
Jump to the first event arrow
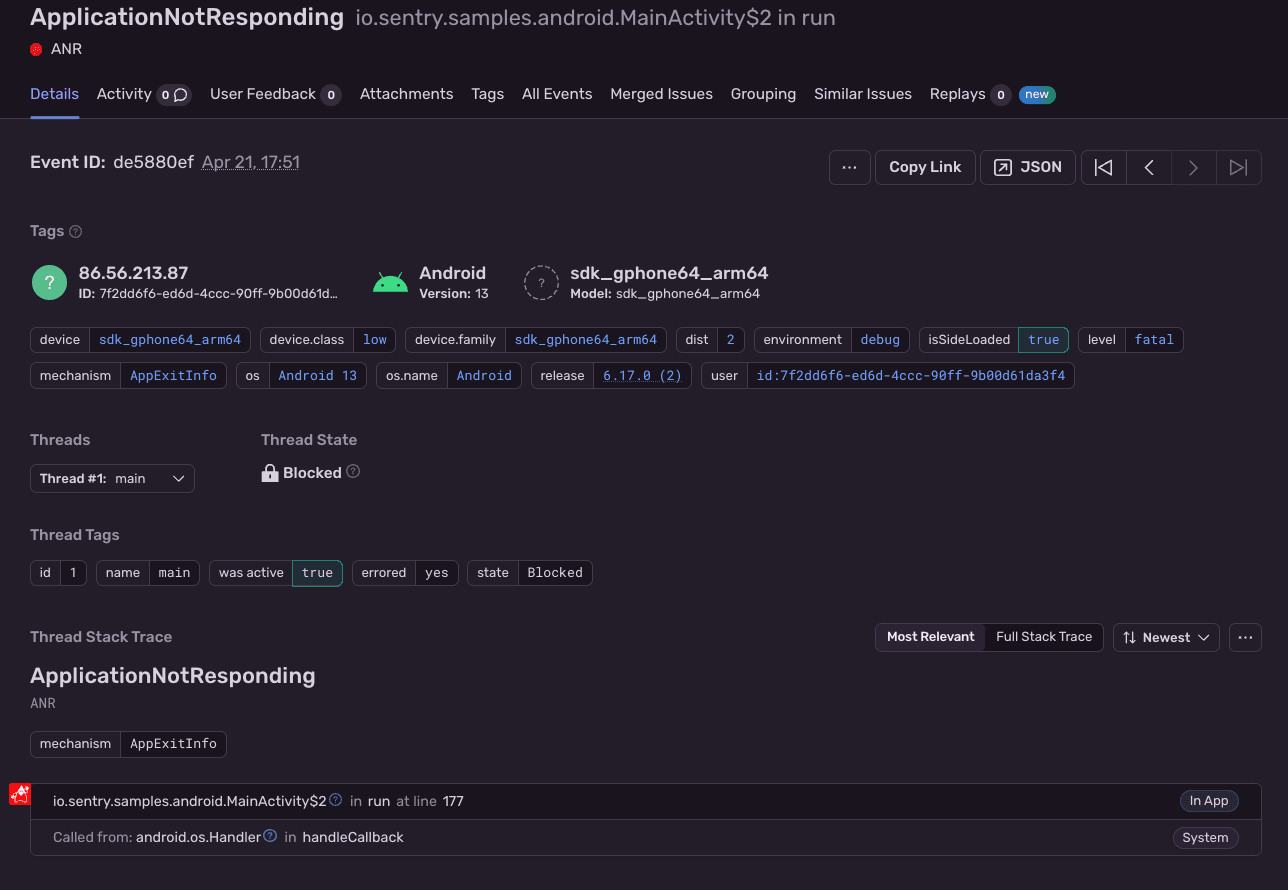click(x=1103, y=167)
